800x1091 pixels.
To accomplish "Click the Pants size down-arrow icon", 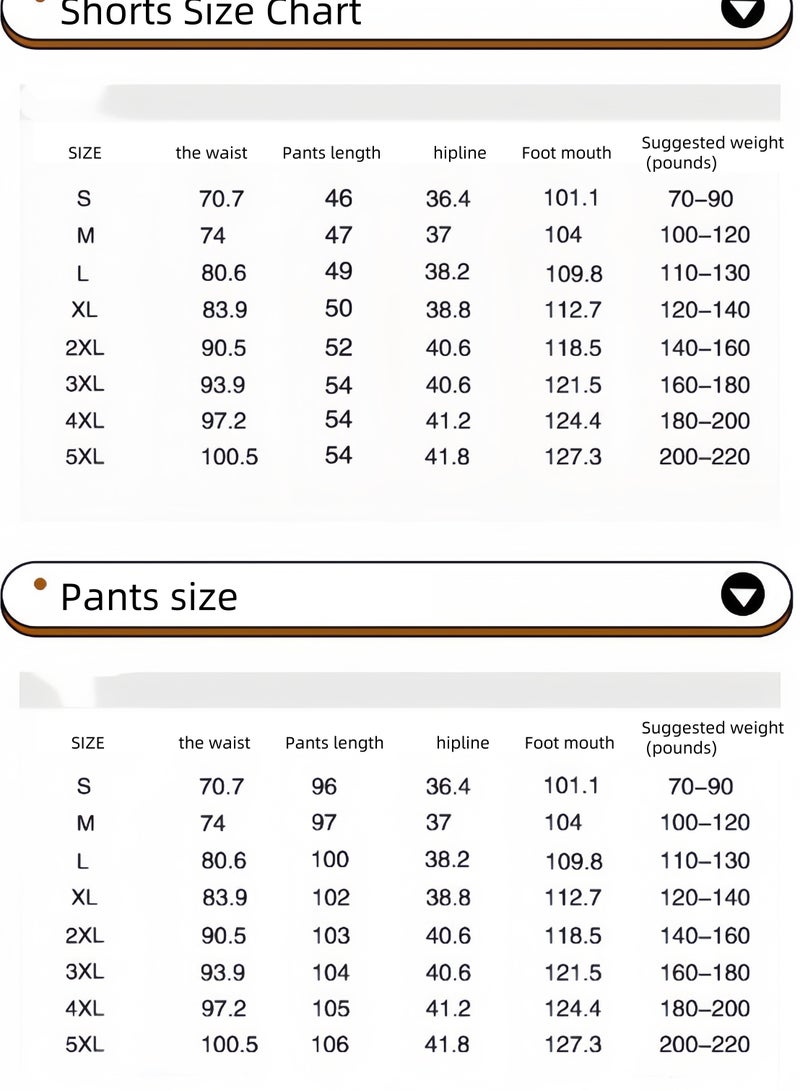I will (742, 594).
